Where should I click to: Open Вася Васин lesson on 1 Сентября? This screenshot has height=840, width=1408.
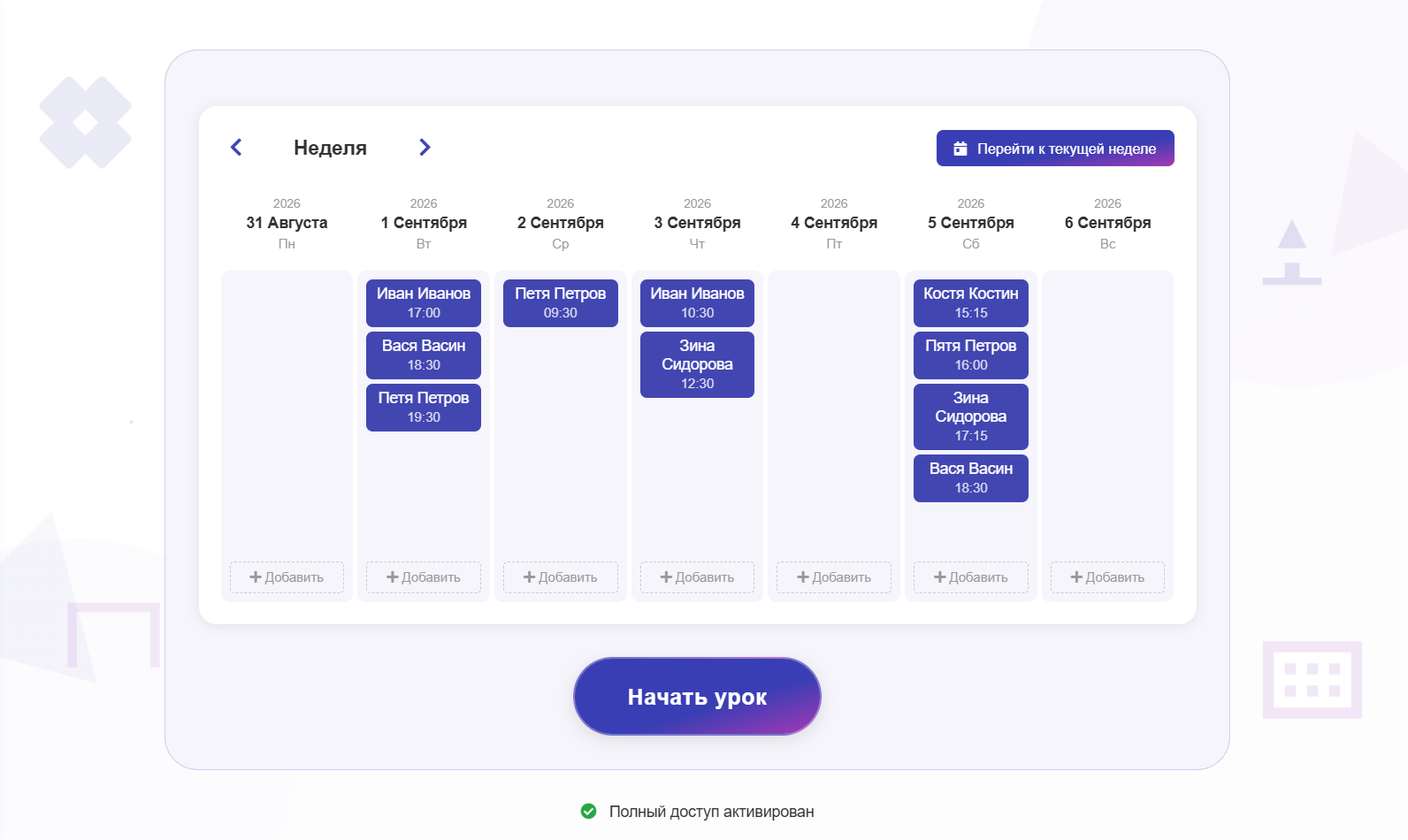(x=424, y=355)
